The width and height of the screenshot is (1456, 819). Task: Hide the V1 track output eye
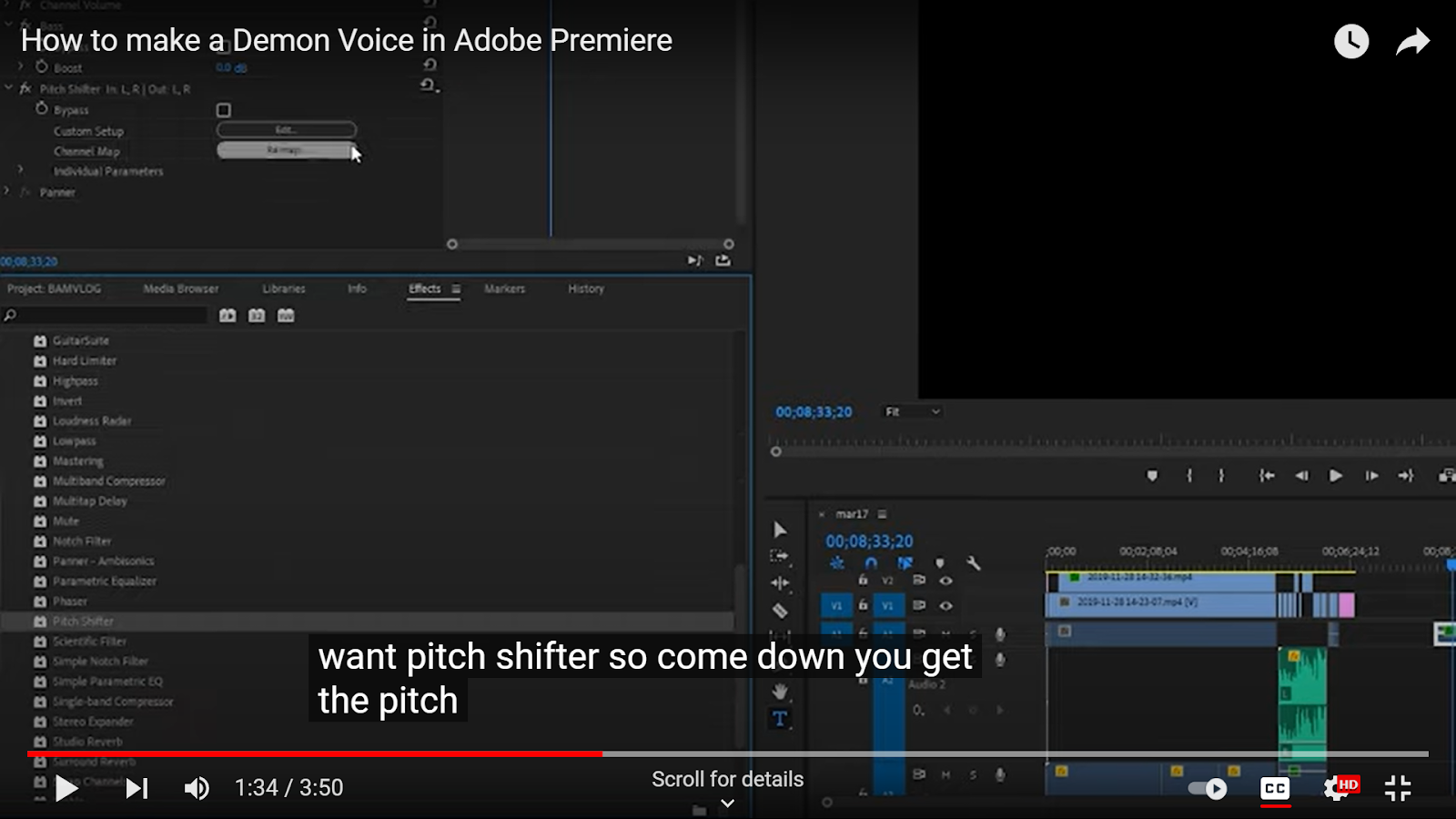[x=946, y=605]
